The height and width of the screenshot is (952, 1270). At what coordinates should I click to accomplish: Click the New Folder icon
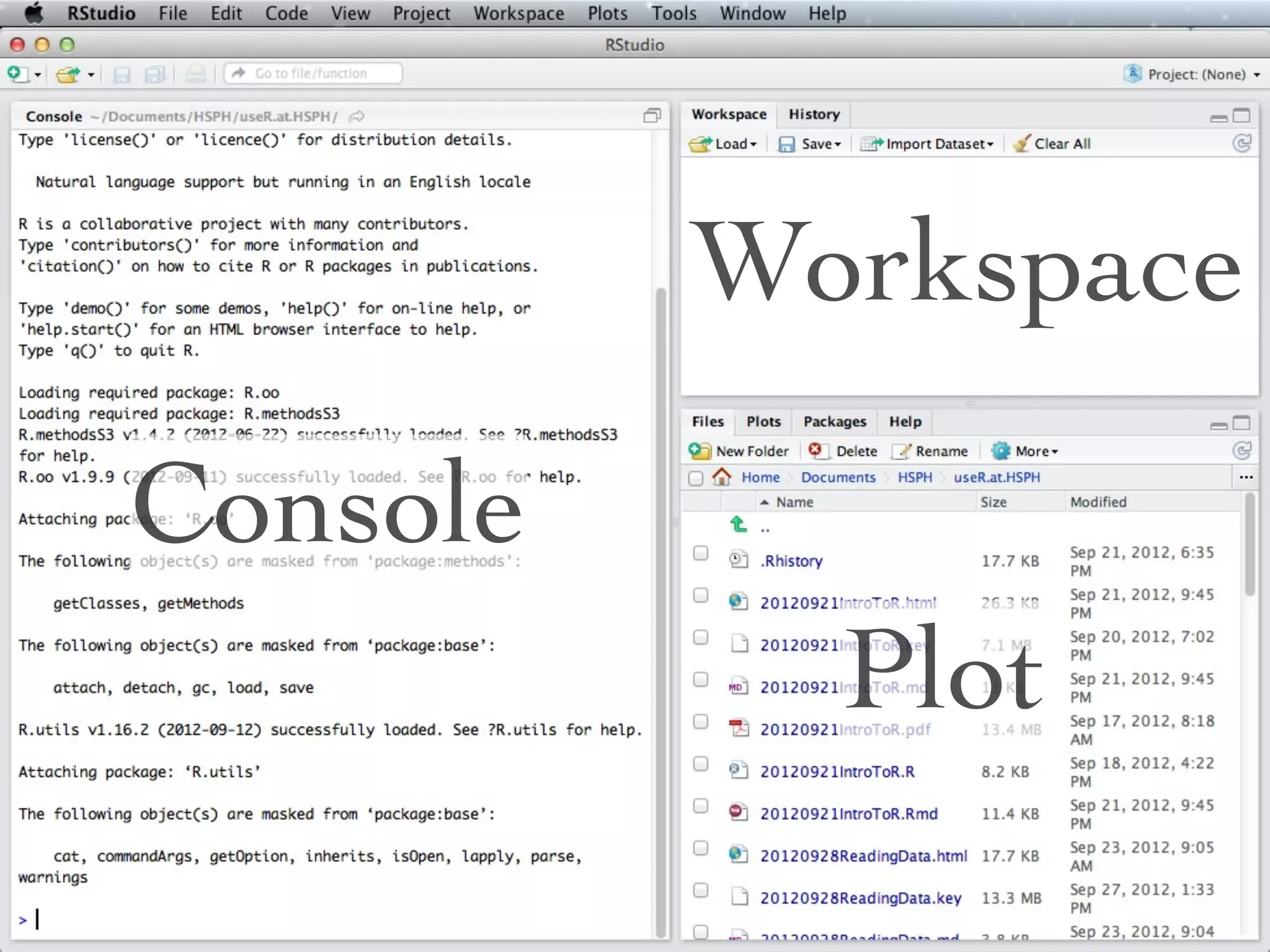700,451
